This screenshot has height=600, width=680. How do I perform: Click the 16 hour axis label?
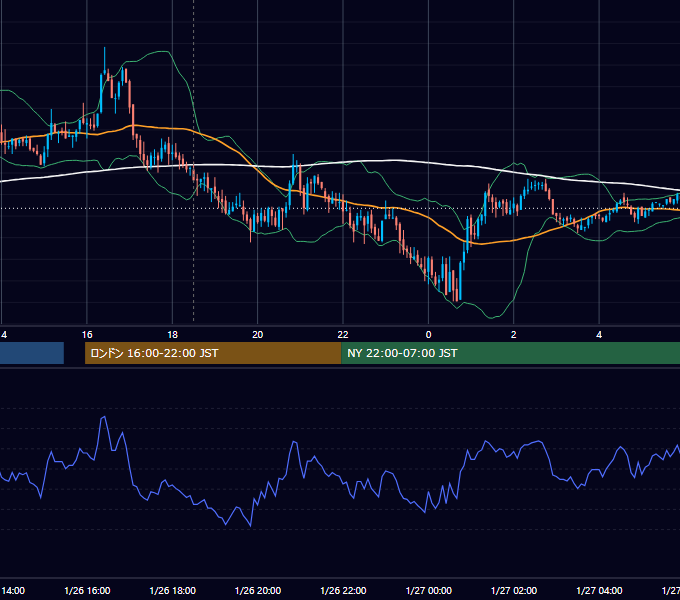(x=87, y=335)
